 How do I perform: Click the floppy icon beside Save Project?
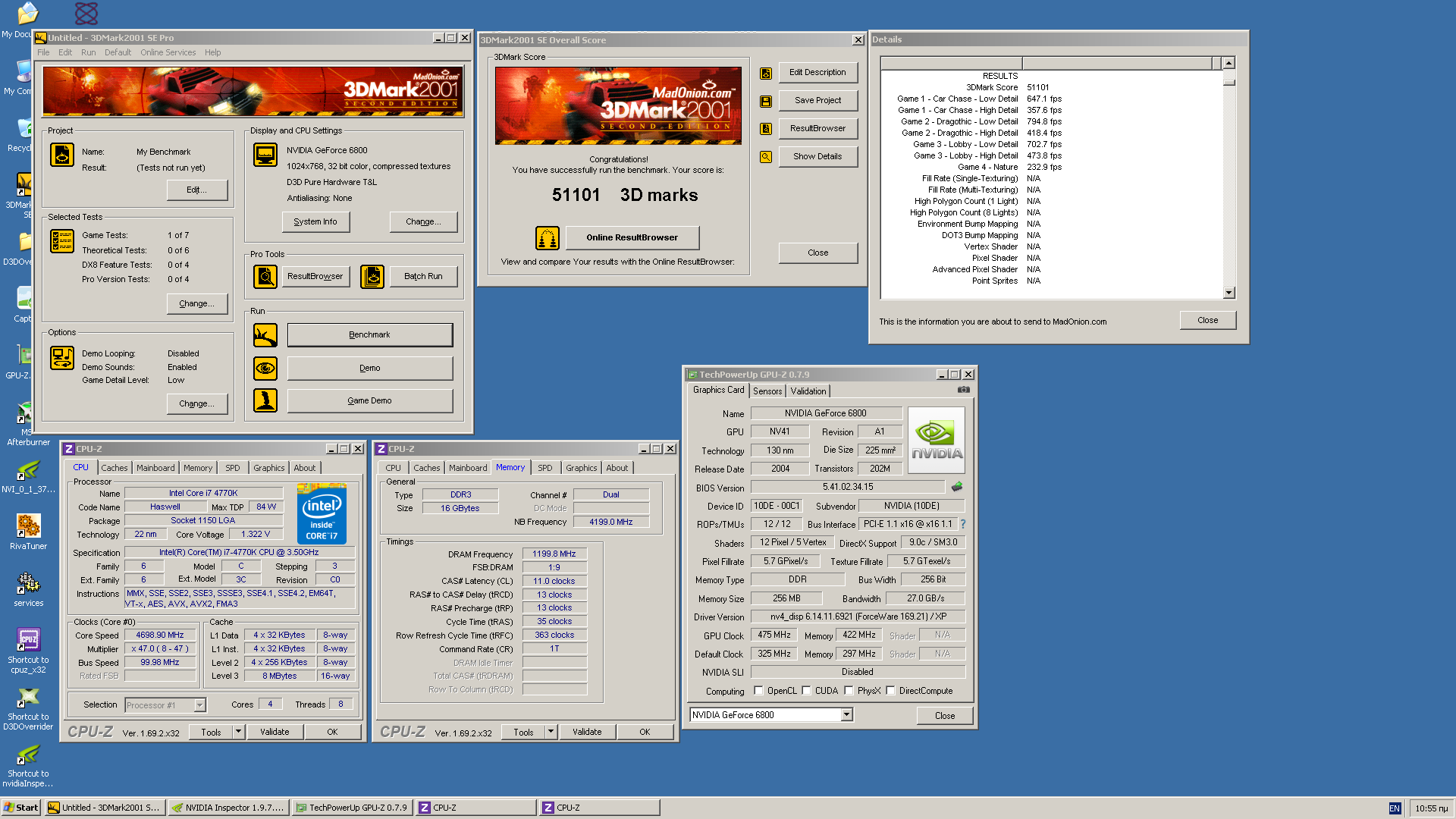[766, 102]
